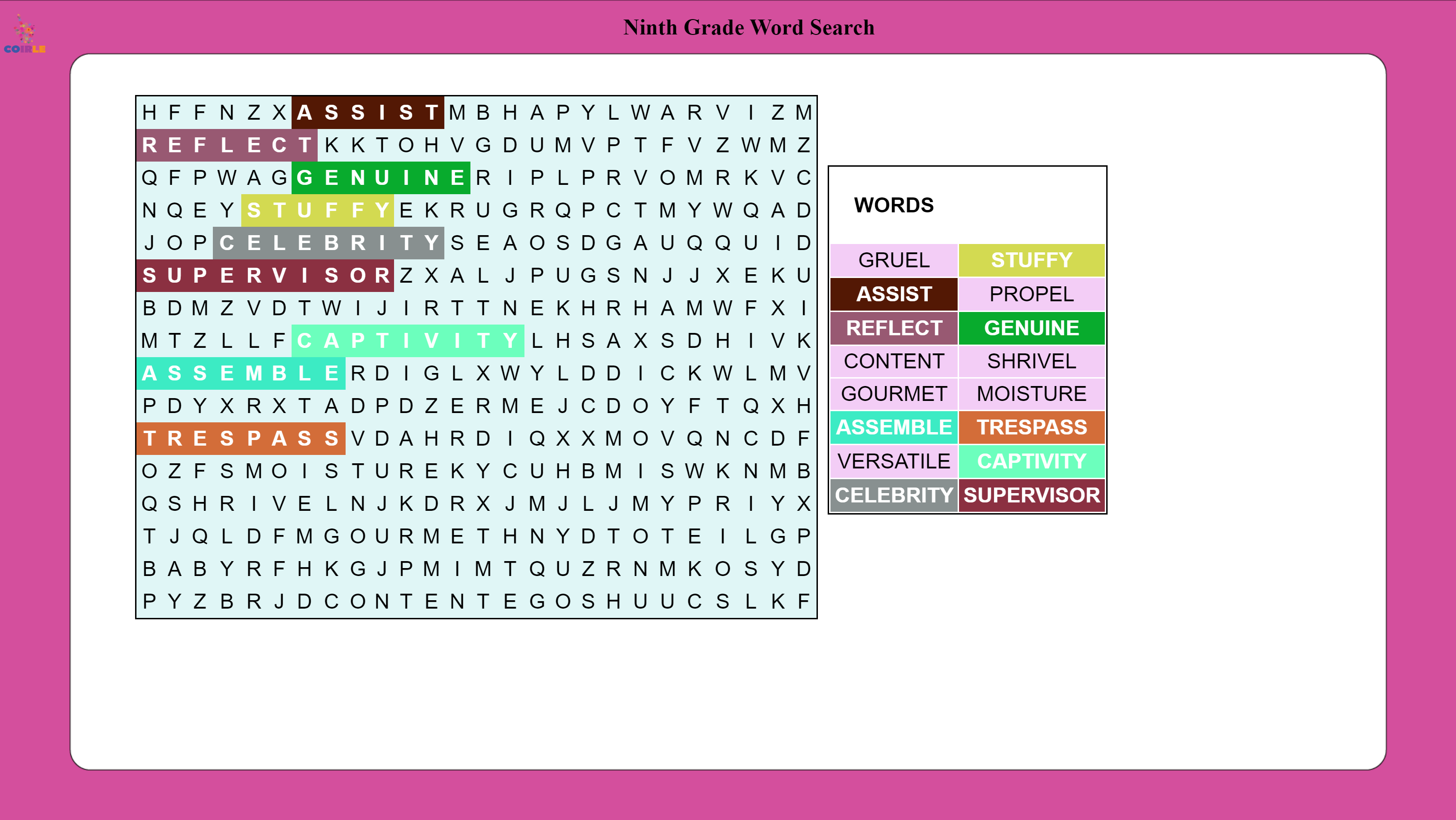The image size is (1456, 820).
Task: Select CELEBRITY in the word list
Action: 894,495
